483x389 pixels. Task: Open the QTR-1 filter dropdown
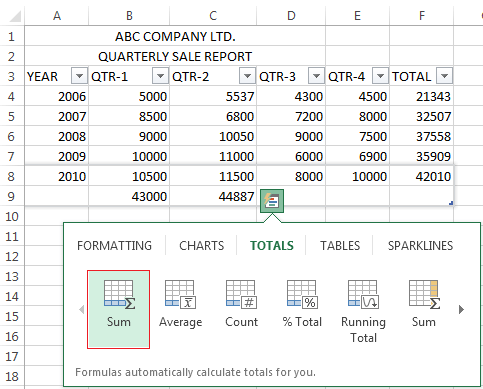pos(160,76)
